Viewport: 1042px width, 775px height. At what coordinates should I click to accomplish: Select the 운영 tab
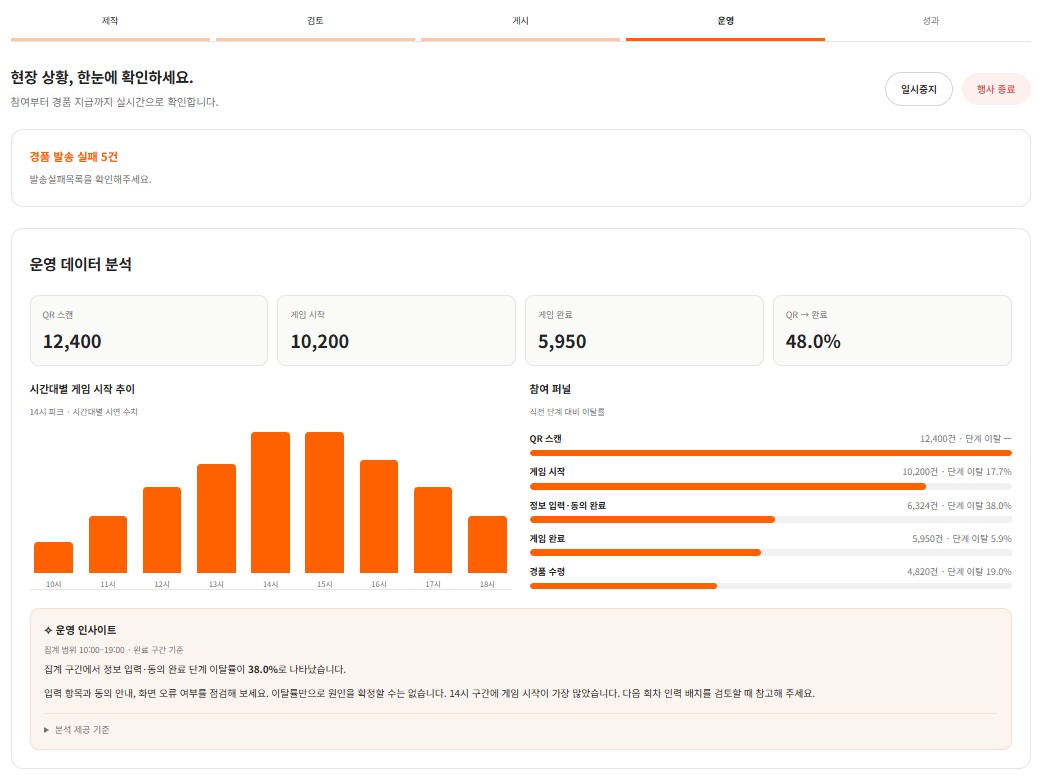click(x=725, y=21)
